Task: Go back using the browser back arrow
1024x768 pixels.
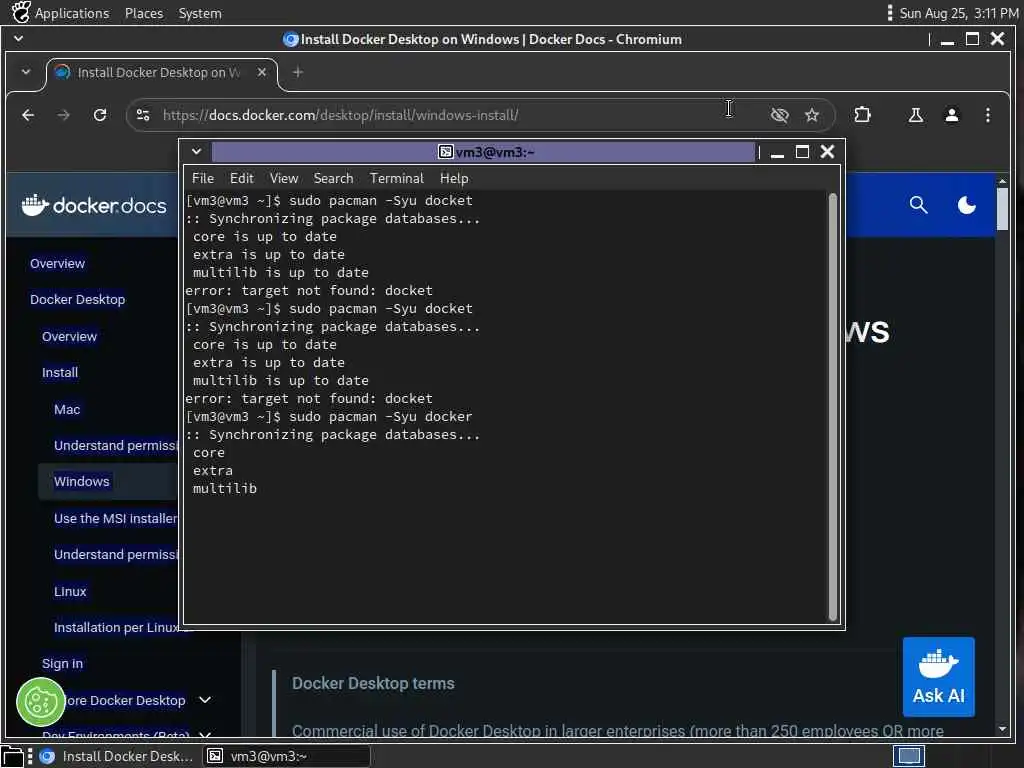Action: pyautogui.click(x=28, y=115)
